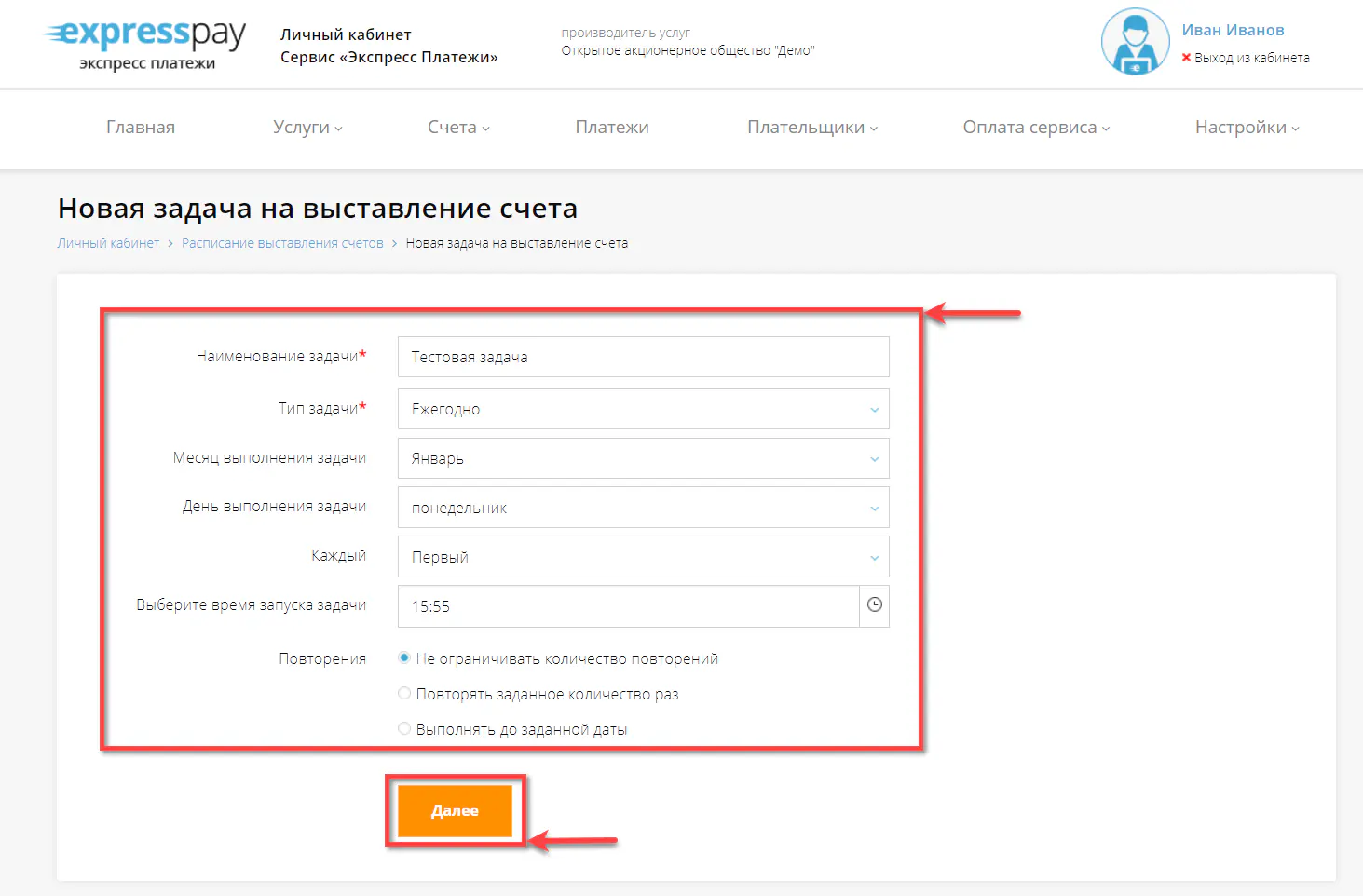1363x896 pixels.
Task: Select 'Повторять заданное количество раз' option
Action: (x=403, y=693)
